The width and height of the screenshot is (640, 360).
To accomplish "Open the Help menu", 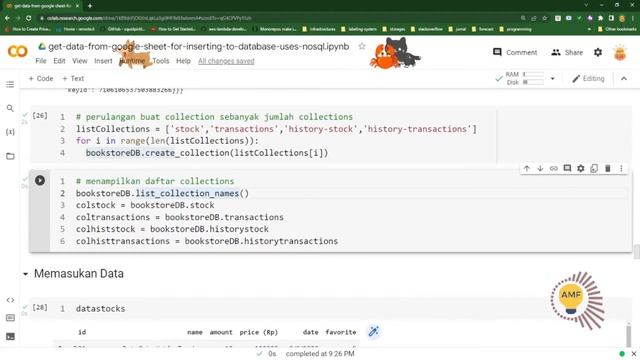I will click(x=183, y=61).
